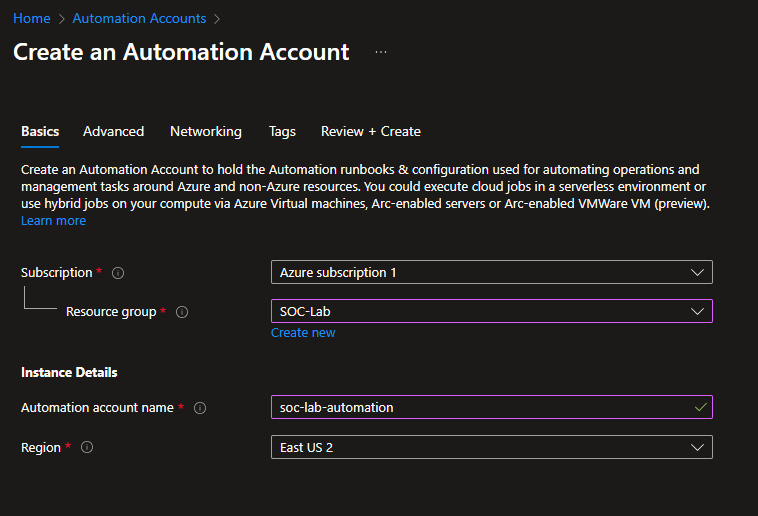Expand the Resource group dropdown showing SOC-Lab
The width and height of the screenshot is (758, 516).
(491, 311)
